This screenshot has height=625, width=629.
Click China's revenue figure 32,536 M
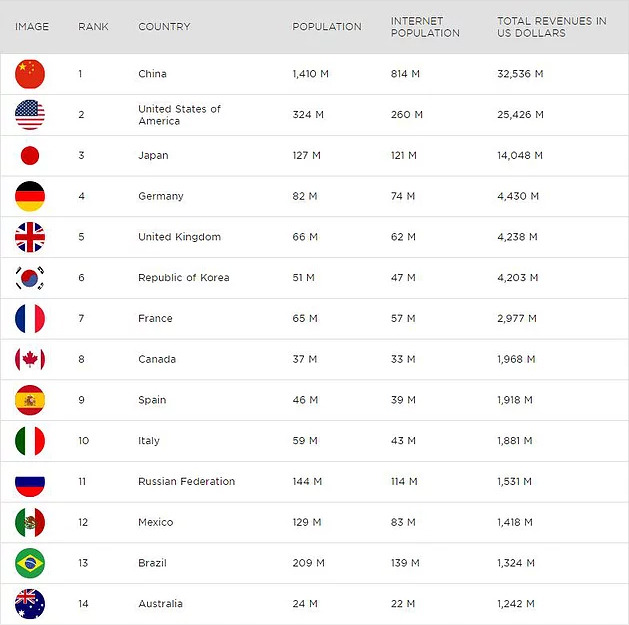click(x=520, y=74)
